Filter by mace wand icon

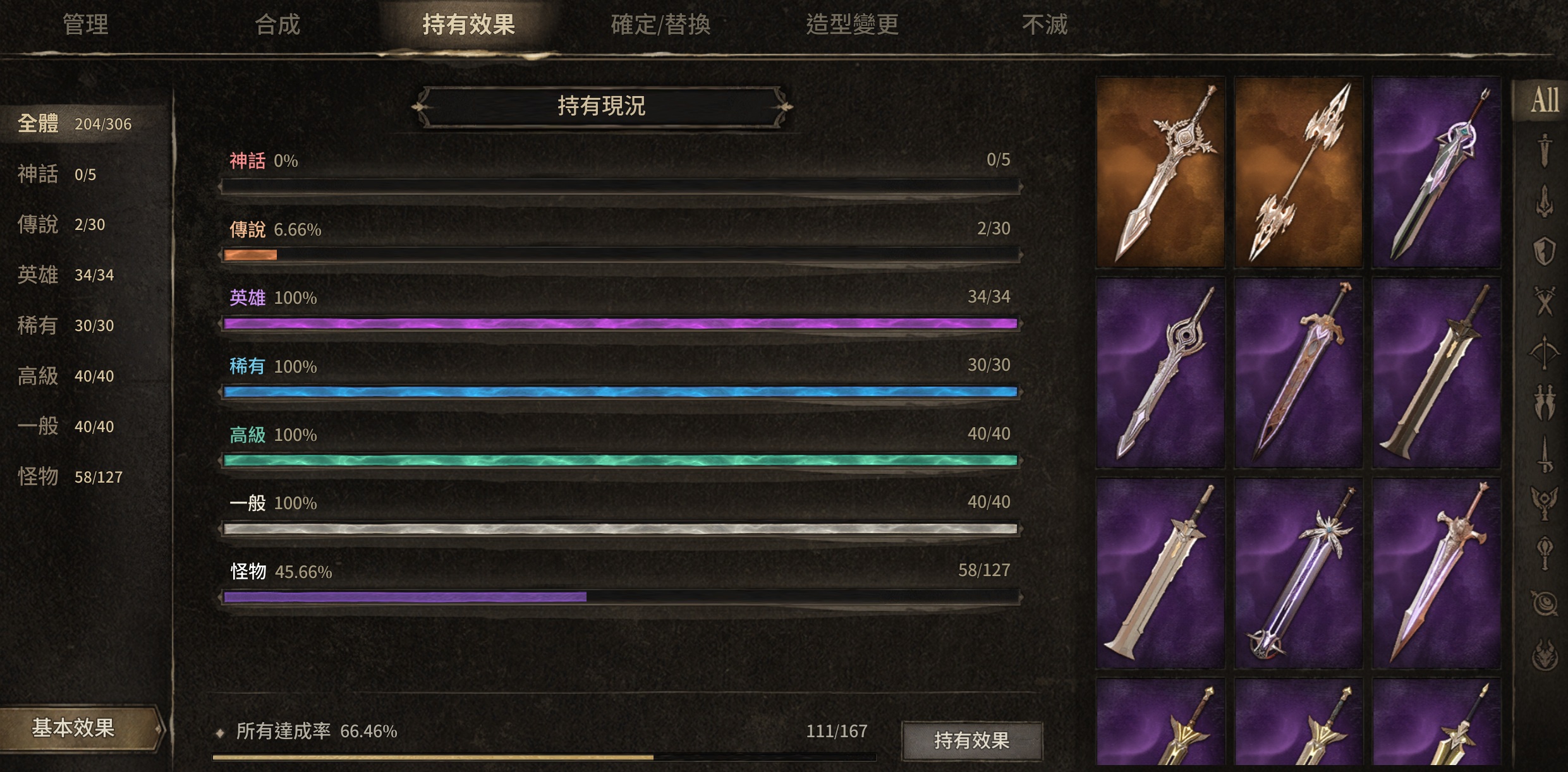point(1544,553)
